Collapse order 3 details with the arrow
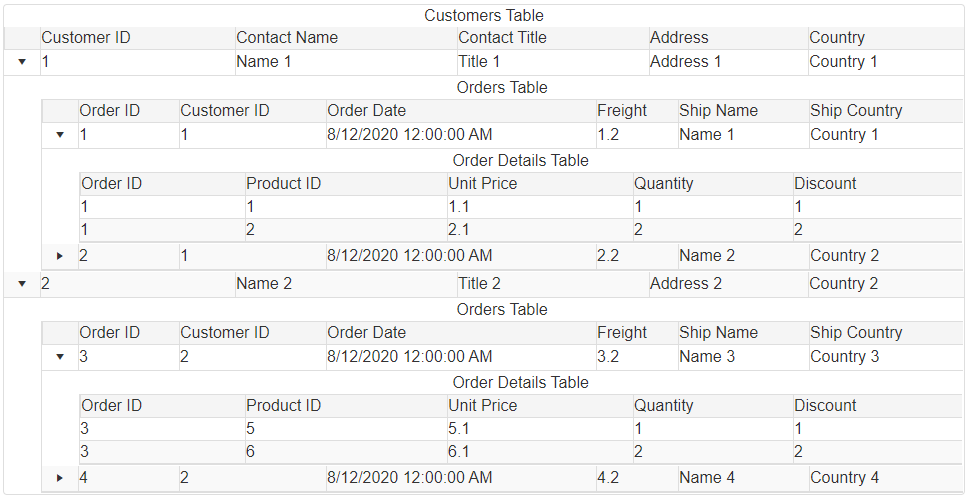This screenshot has width=970, height=499. coord(60,357)
